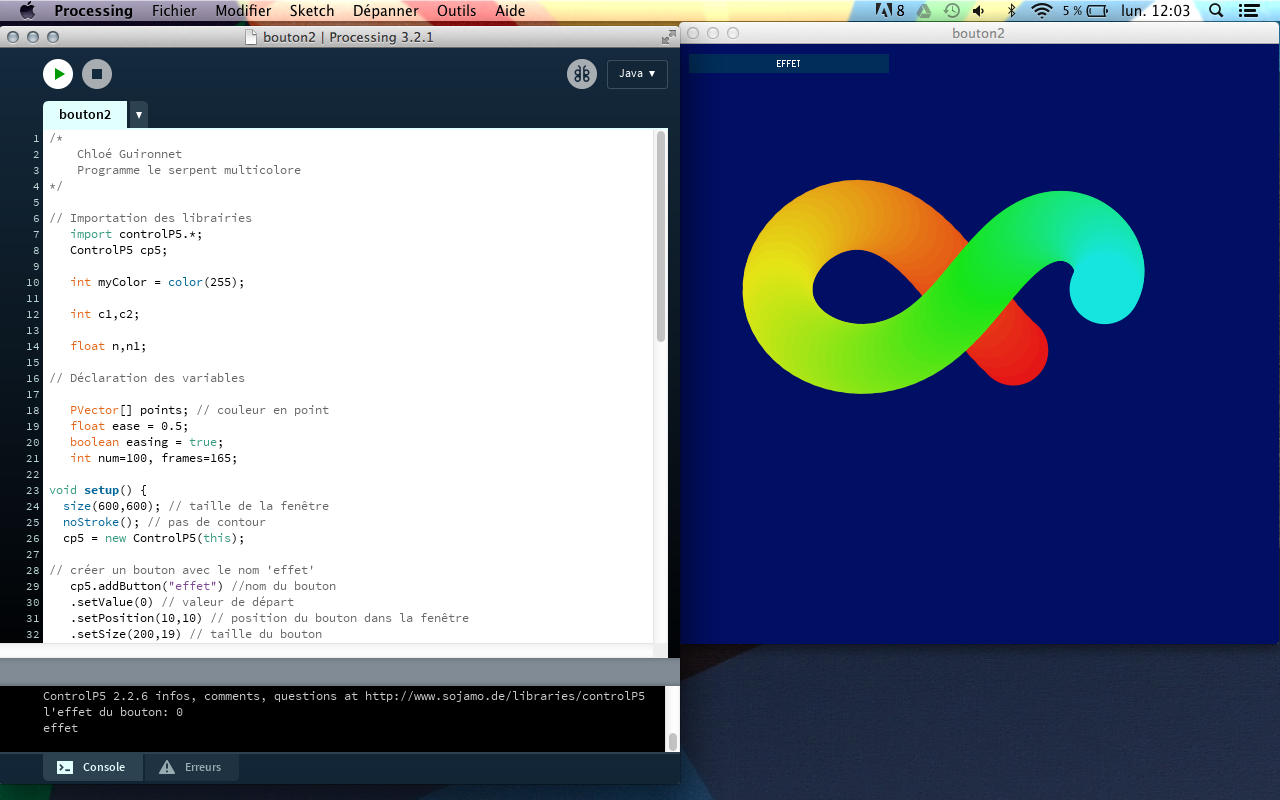This screenshot has height=800, width=1280.
Task: Open the Modifier menu
Action: coord(243,11)
